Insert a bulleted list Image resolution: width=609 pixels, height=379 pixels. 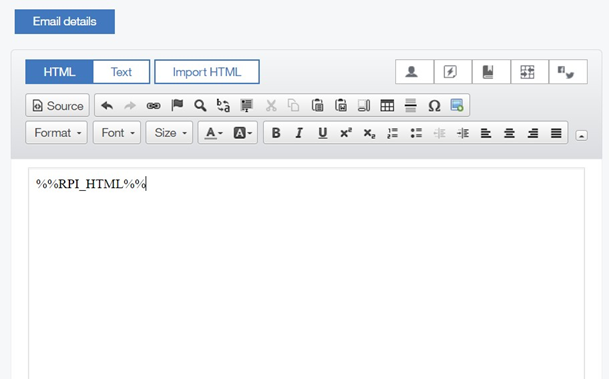416,133
